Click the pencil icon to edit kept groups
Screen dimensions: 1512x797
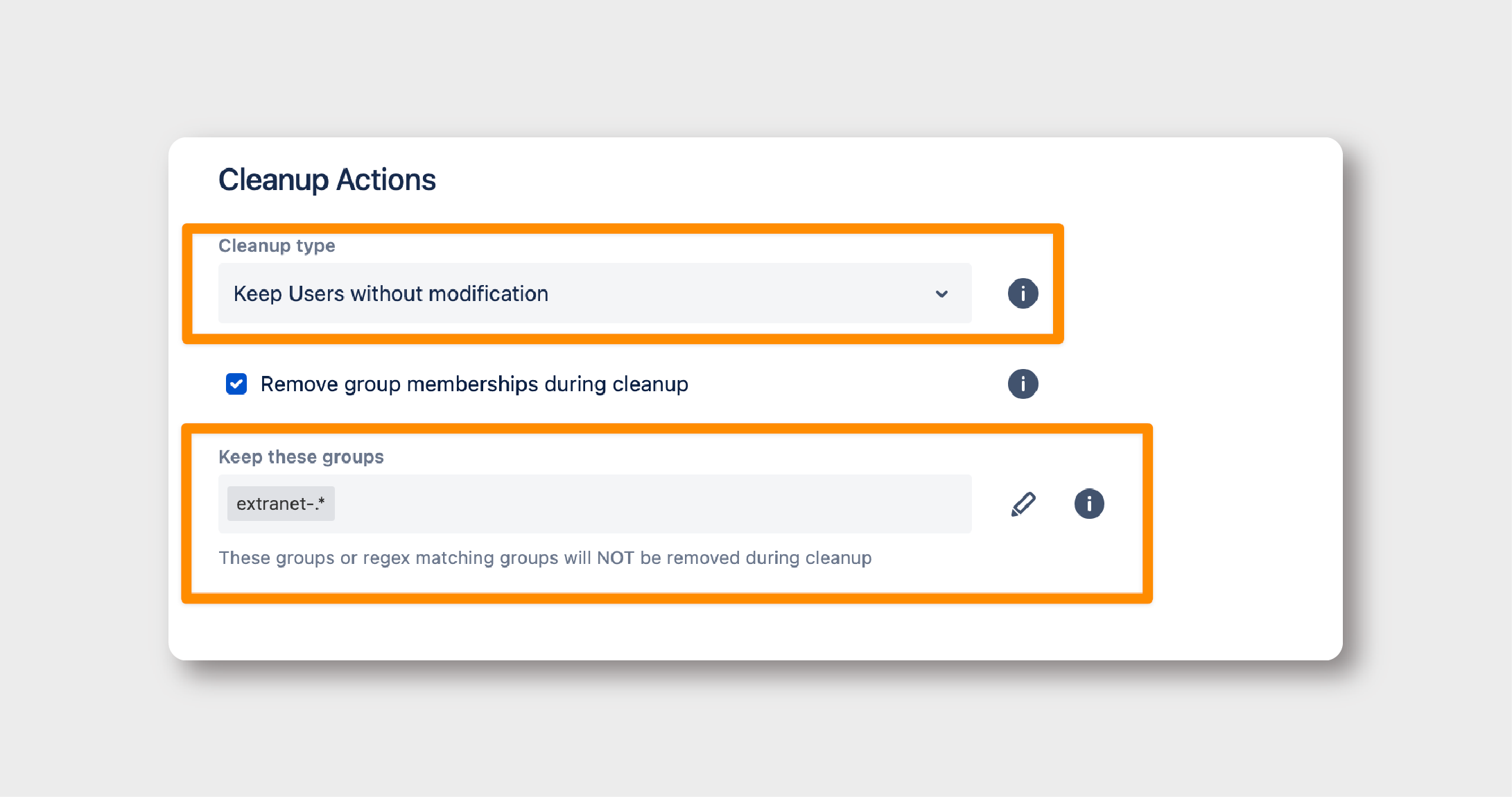[x=1023, y=504]
